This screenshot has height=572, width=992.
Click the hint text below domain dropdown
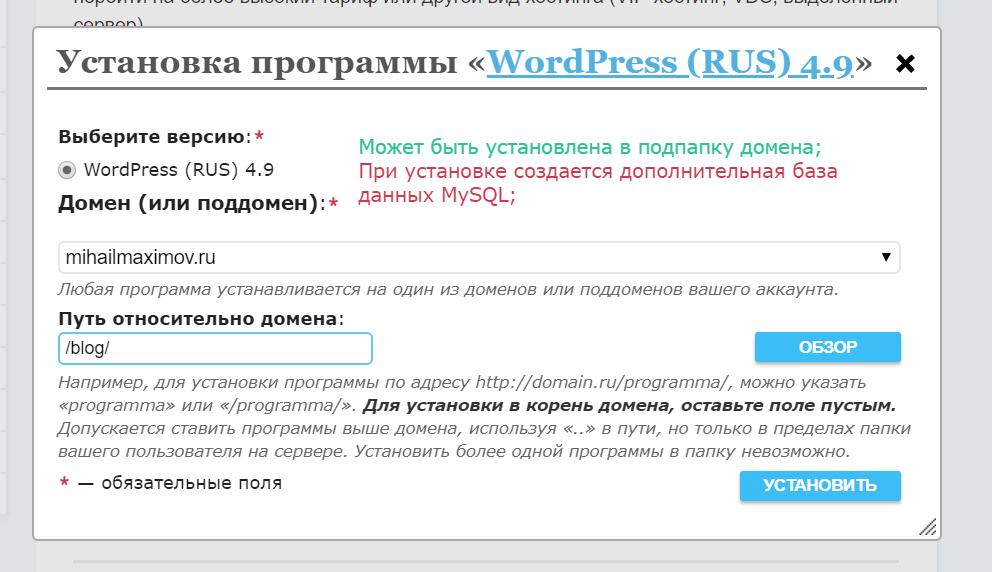447,290
